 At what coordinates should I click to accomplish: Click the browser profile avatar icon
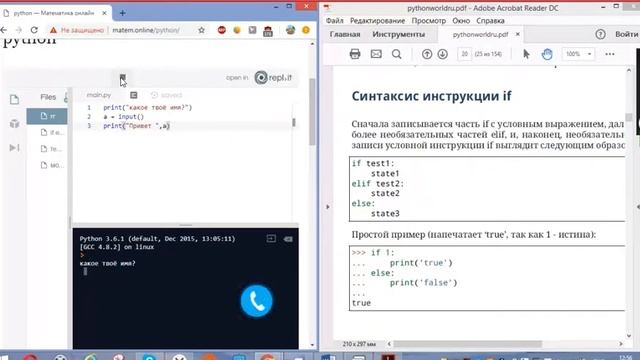pyautogui.click(x=291, y=30)
